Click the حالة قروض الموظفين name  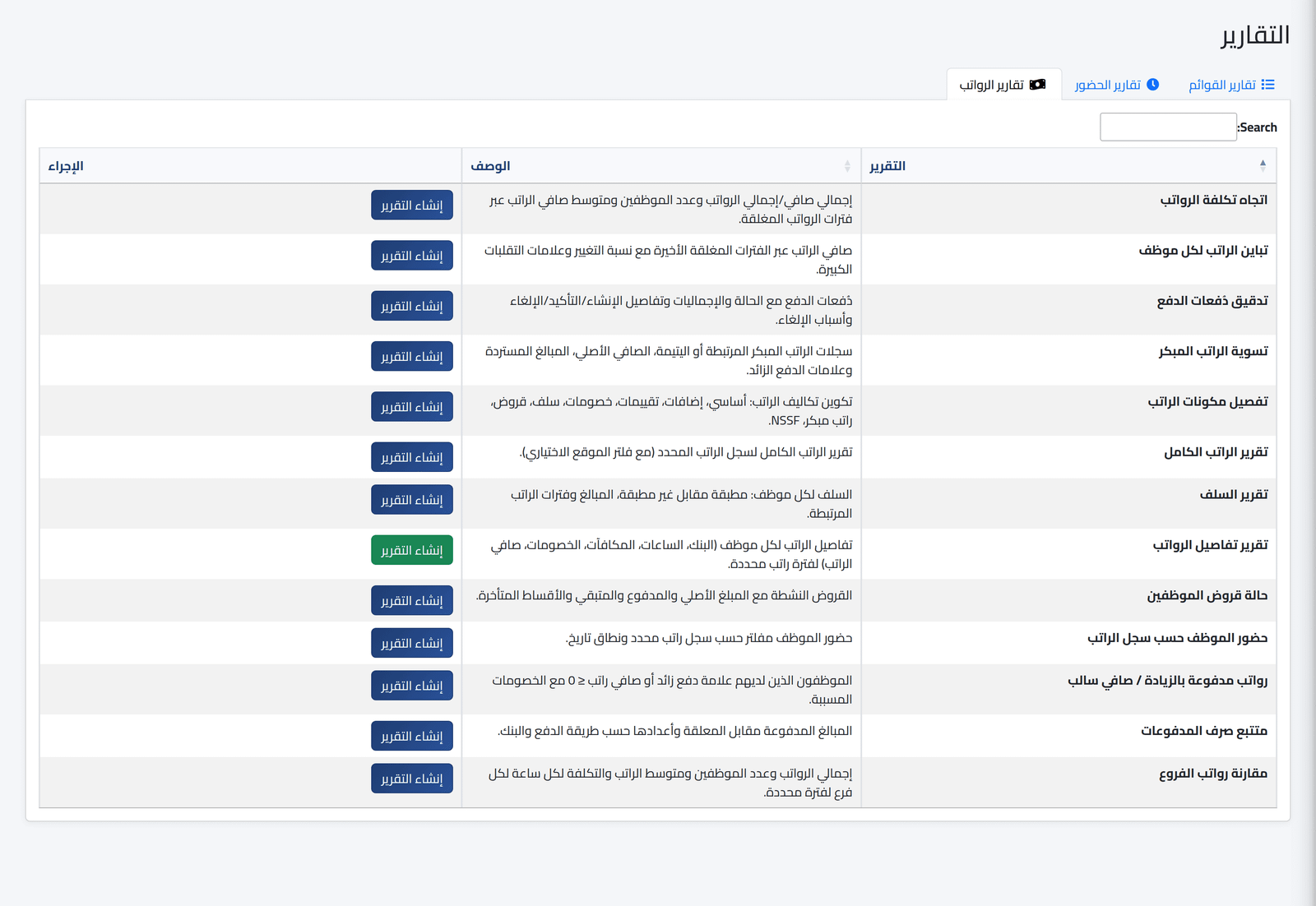coord(1207,595)
